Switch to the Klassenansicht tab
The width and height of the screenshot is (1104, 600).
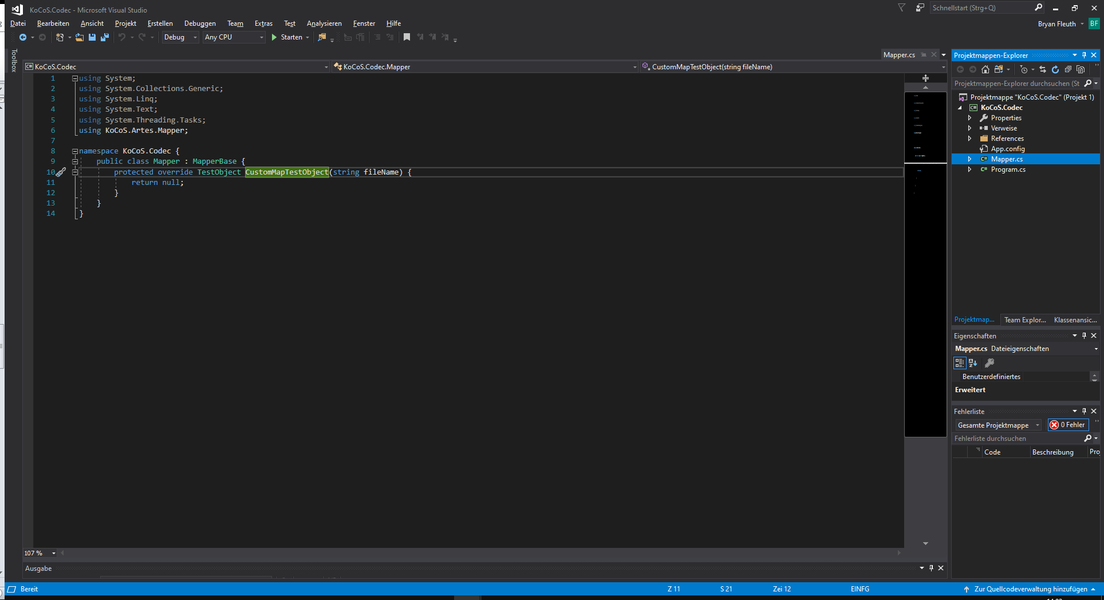coord(1075,320)
